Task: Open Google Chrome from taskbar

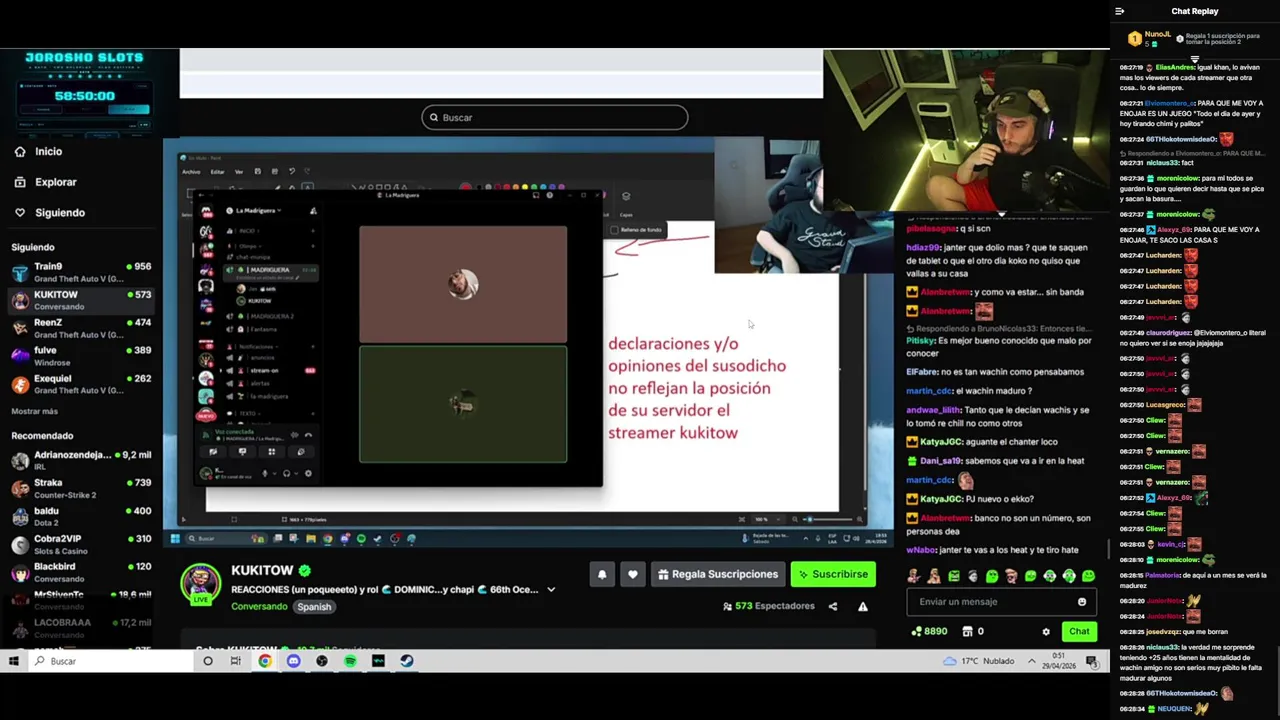Action: click(265, 661)
